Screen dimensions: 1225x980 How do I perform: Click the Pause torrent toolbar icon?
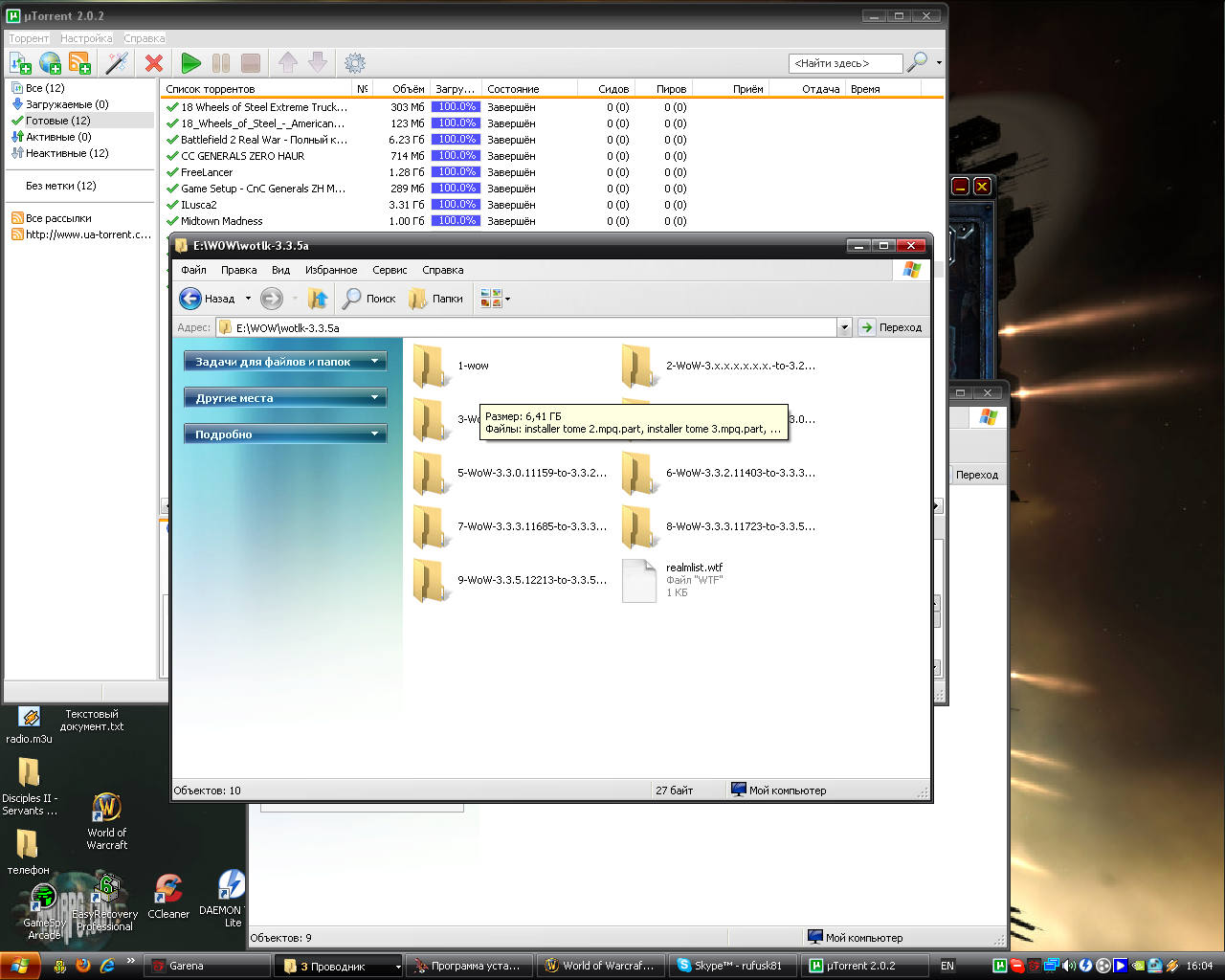click(x=221, y=63)
